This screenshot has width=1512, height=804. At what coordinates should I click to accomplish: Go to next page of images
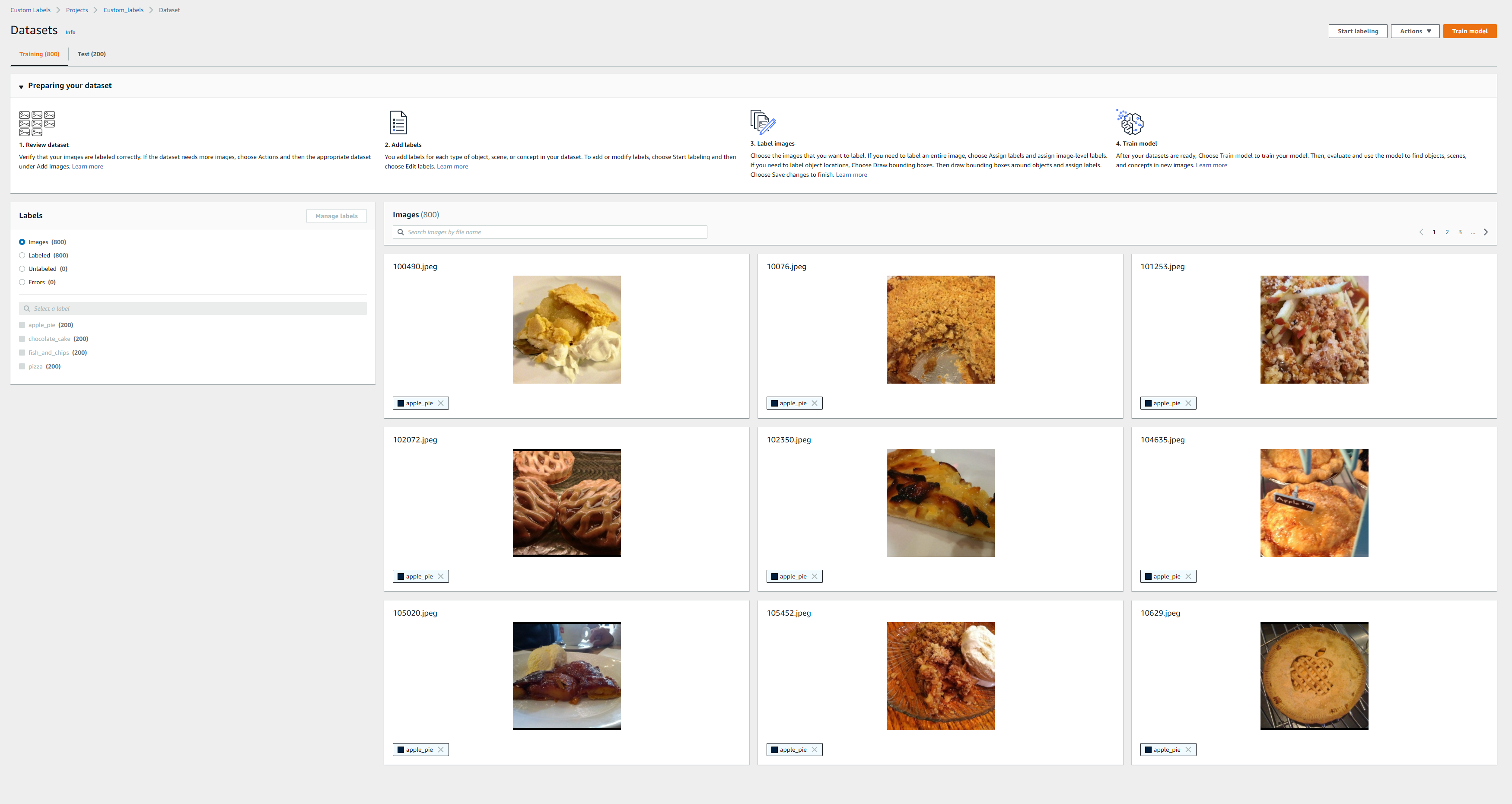1486,232
